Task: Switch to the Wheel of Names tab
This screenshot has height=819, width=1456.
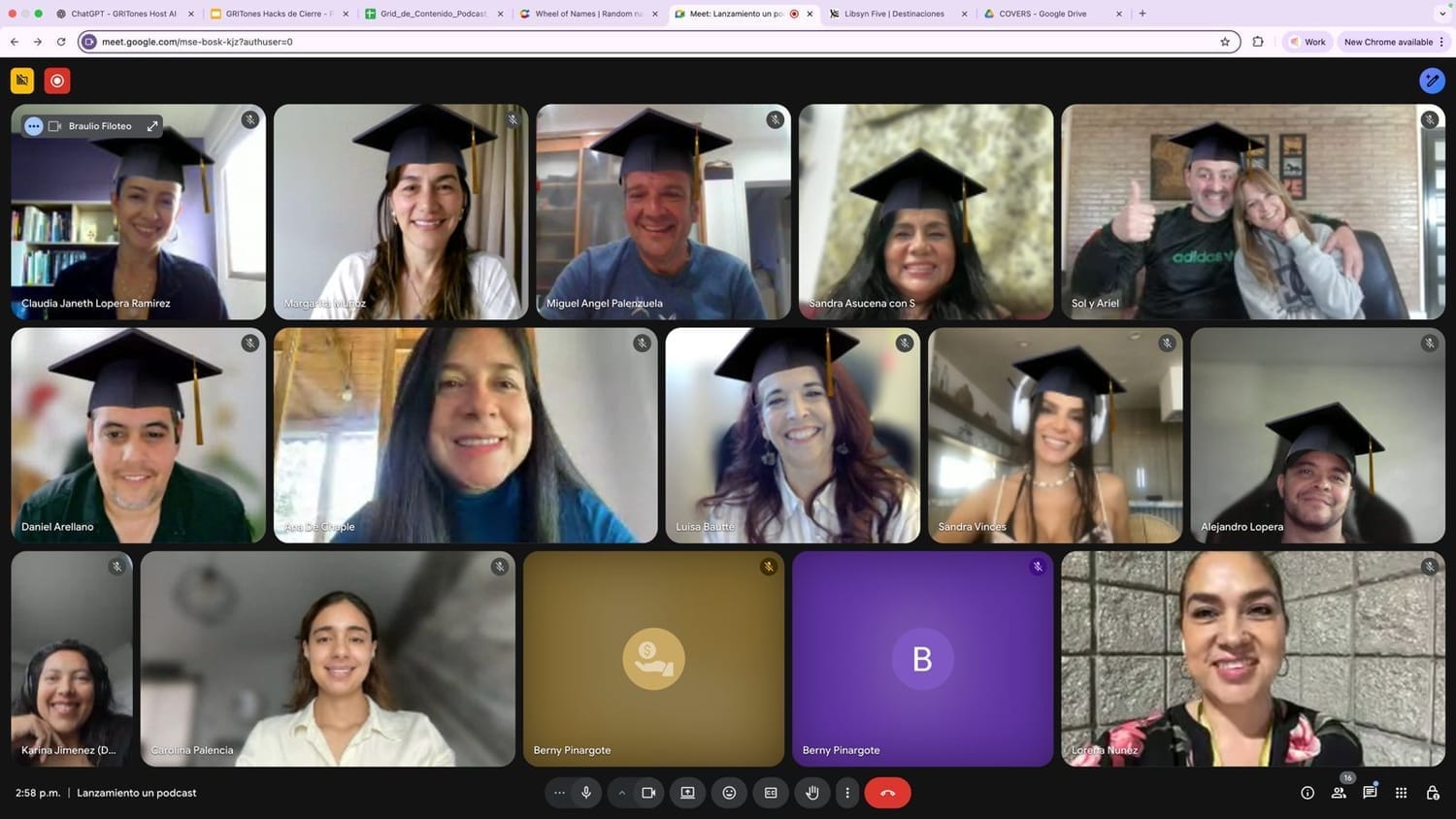Action: tap(589, 14)
